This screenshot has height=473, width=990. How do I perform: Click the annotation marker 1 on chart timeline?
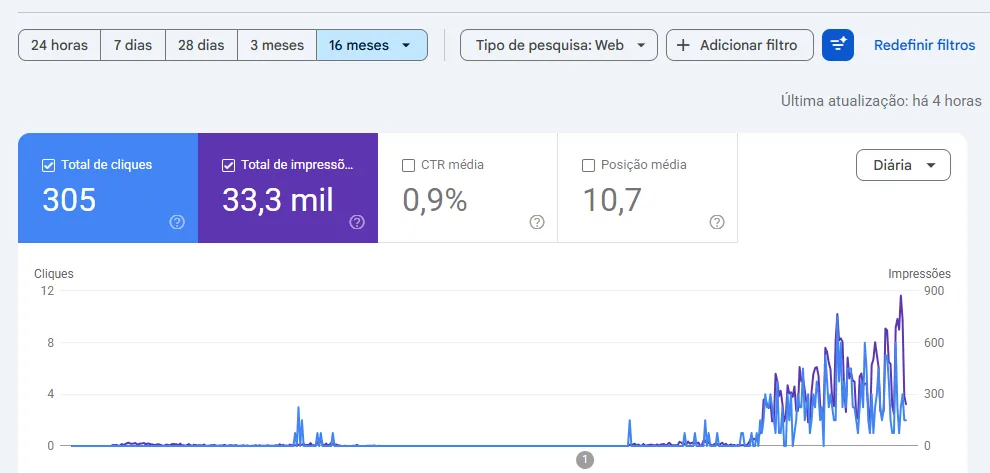pyautogui.click(x=585, y=460)
